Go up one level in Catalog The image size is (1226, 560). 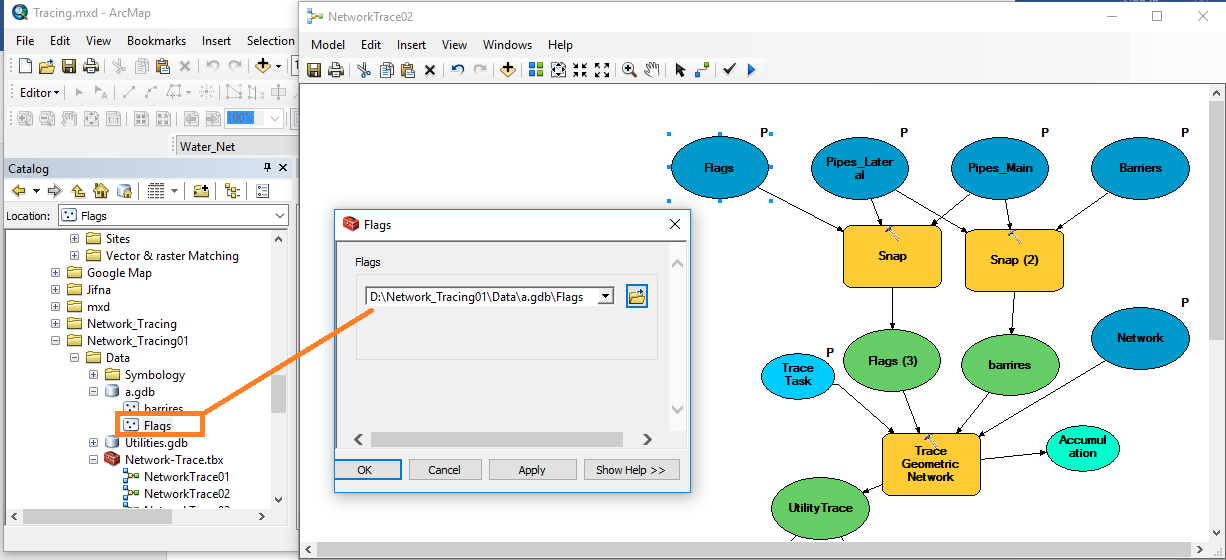[79, 191]
